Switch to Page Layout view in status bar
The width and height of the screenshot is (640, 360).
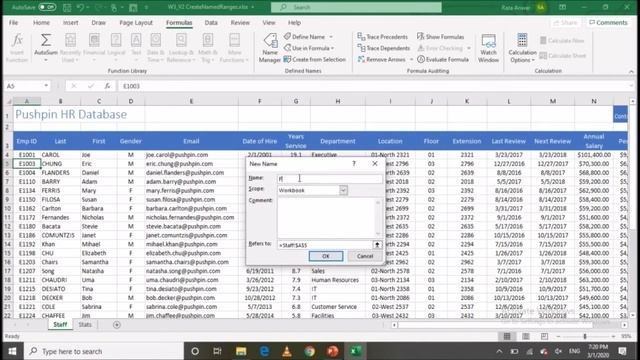pyautogui.click(x=526, y=336)
